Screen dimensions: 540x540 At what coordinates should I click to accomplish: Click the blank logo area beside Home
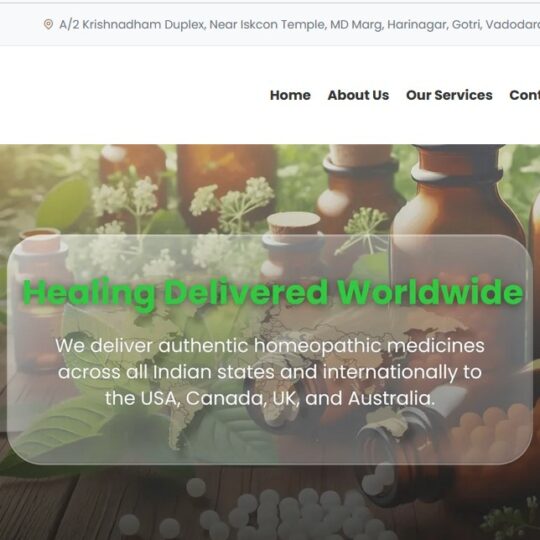point(131,95)
